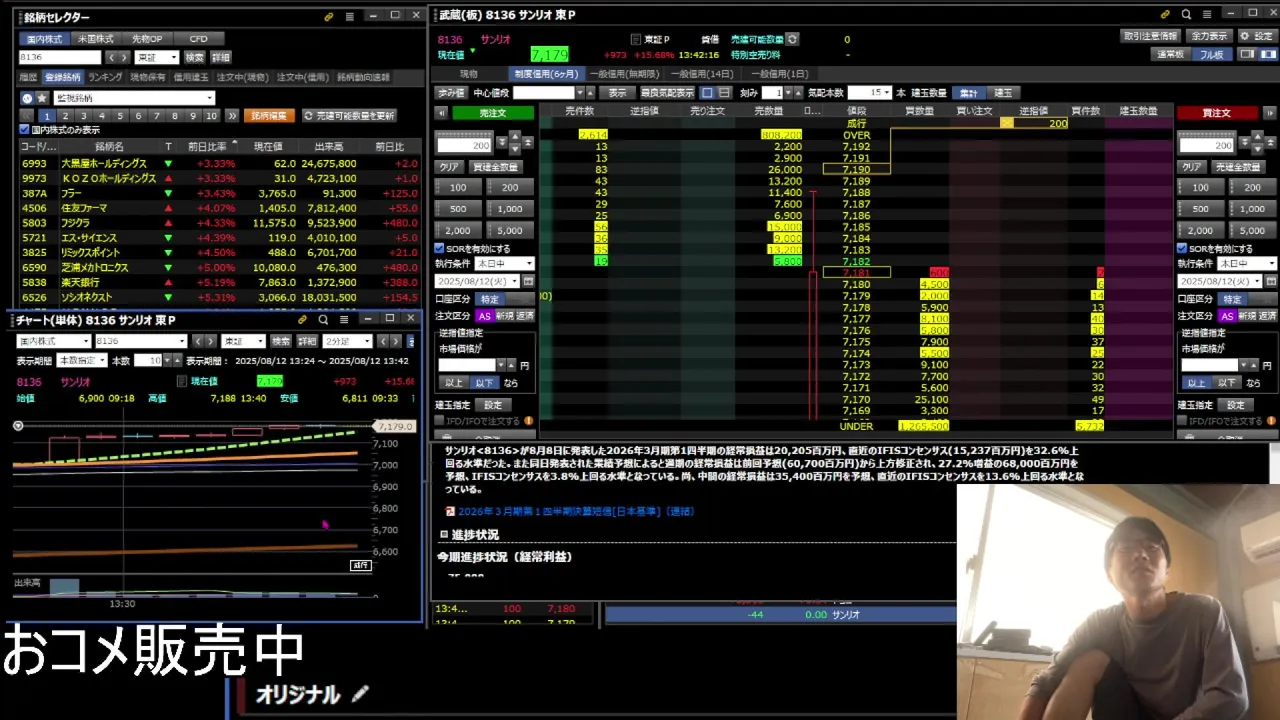Open 監視銘柄 watchlist dropdown
Viewport: 1280px width, 720px height.
pyautogui.click(x=133, y=98)
